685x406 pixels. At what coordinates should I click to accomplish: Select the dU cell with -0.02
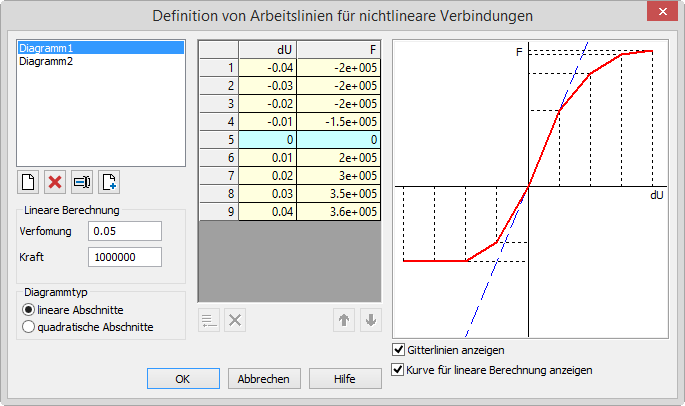(x=268, y=104)
